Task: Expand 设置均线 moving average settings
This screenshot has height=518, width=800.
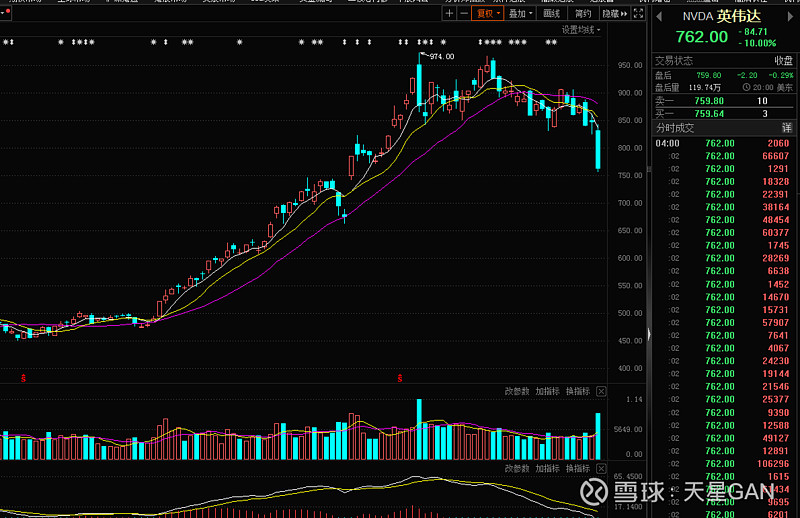Action: [x=581, y=30]
